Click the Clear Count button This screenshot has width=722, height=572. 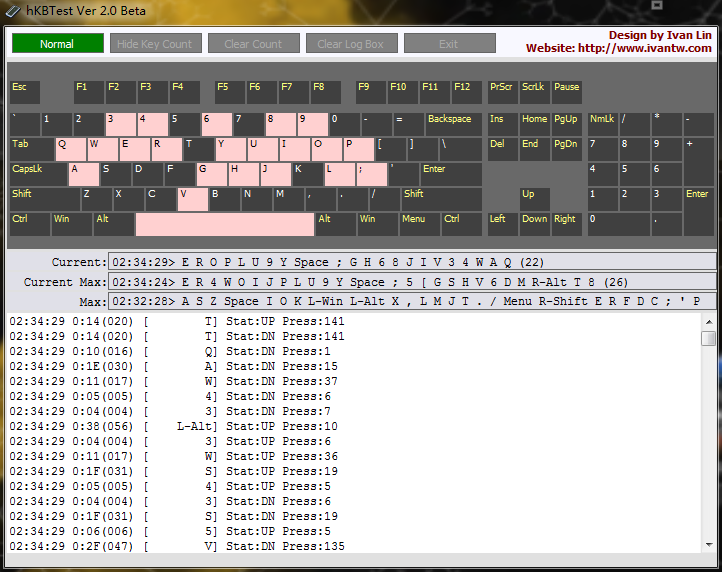253,44
